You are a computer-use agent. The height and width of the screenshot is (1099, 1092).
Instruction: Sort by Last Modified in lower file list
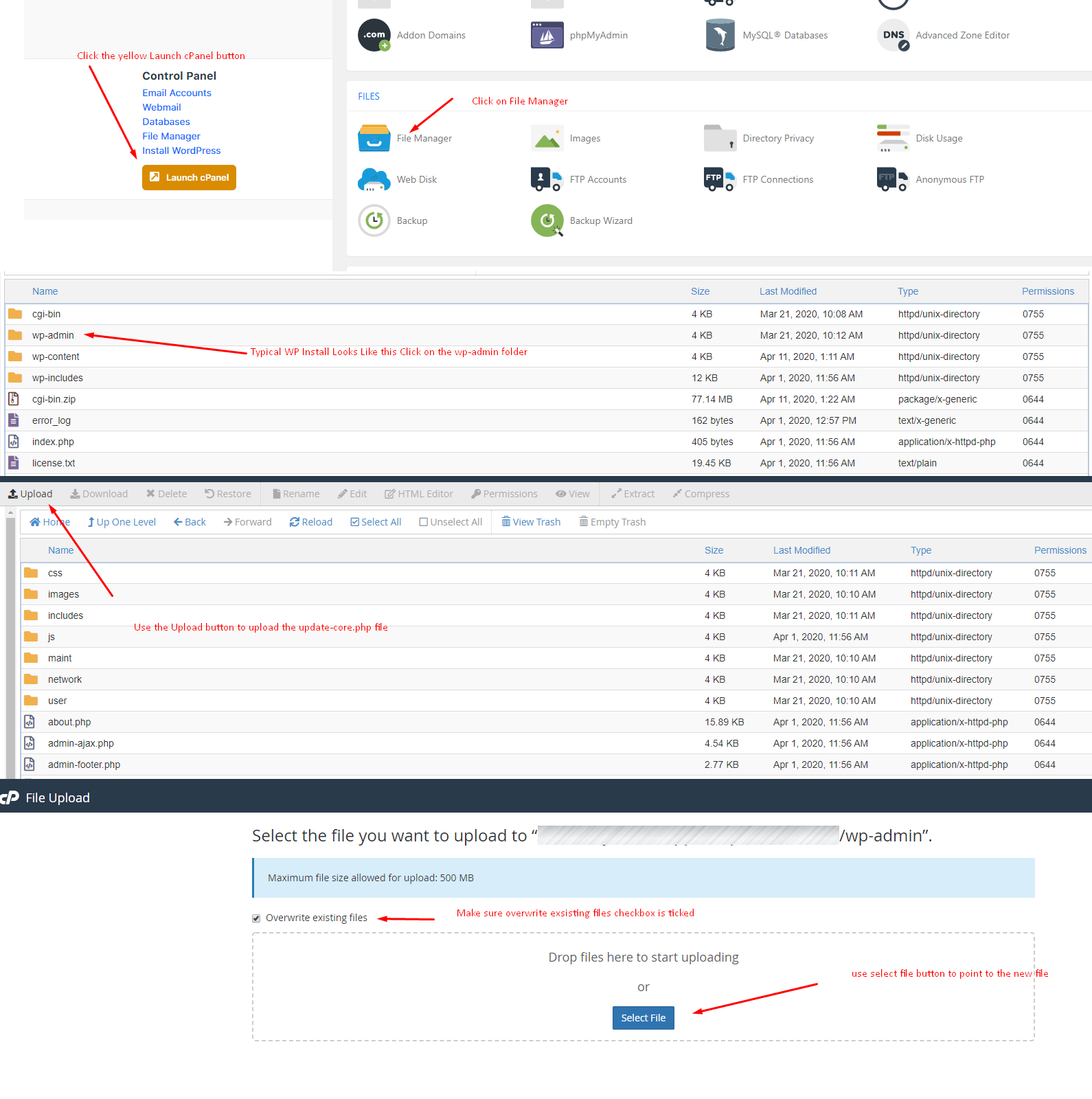(x=801, y=550)
